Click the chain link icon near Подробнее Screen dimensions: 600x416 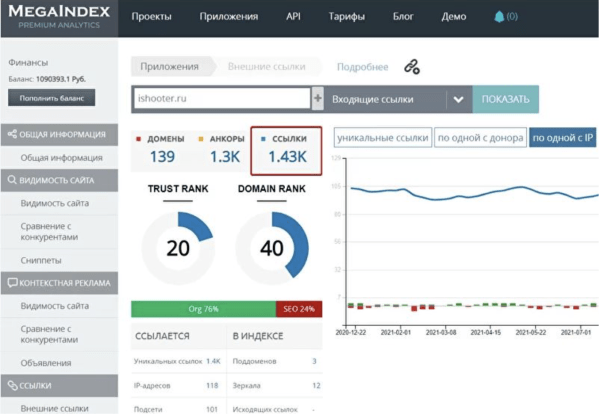click(412, 67)
